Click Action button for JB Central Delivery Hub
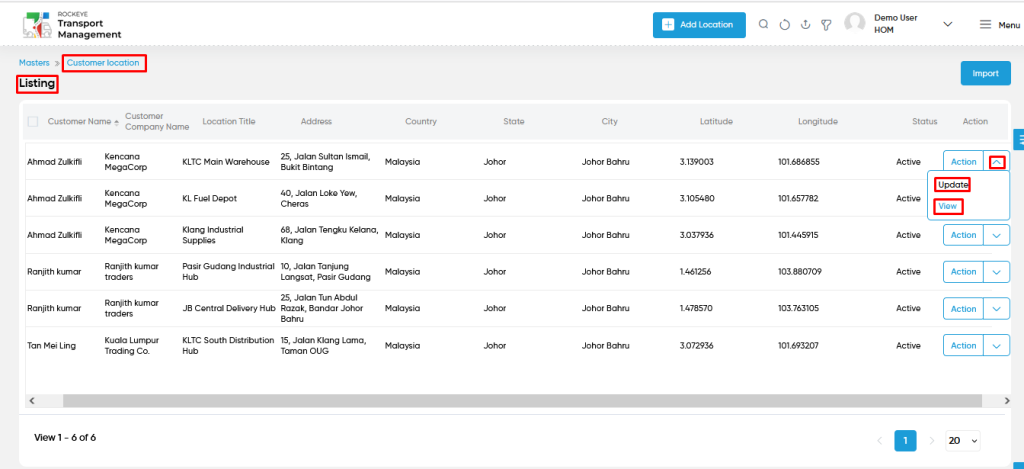The image size is (1024, 469). (x=963, y=308)
